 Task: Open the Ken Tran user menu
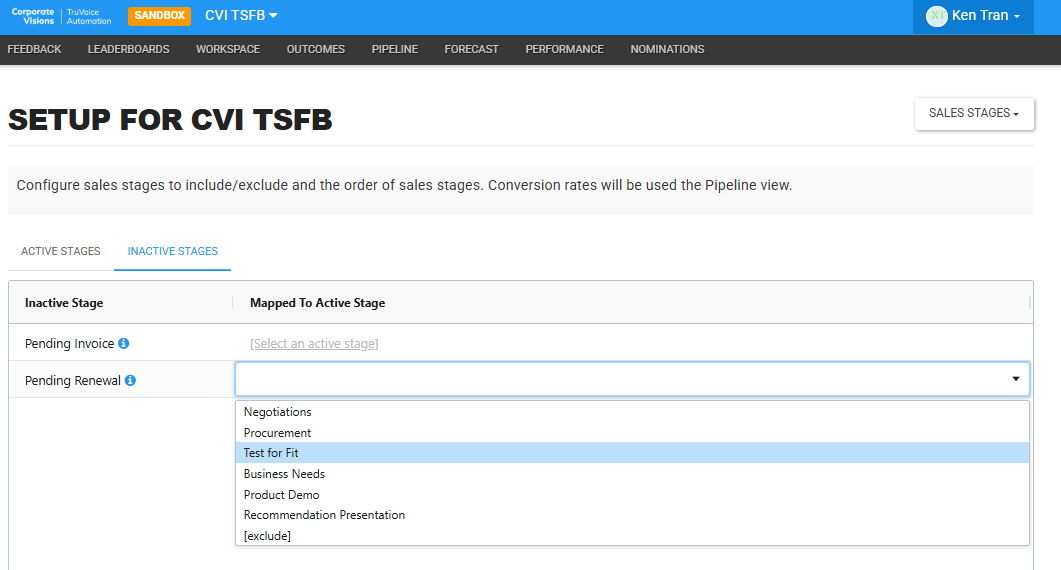973,16
